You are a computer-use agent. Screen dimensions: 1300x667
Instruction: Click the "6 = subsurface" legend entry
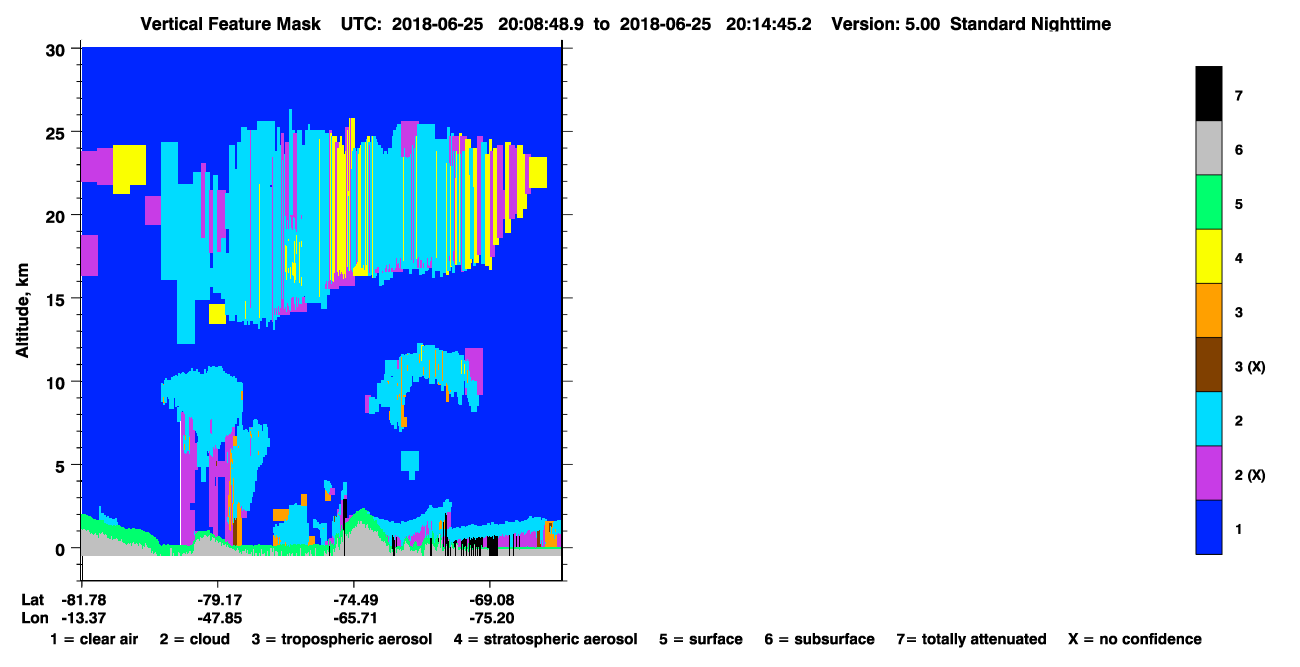pyautogui.click(x=820, y=639)
